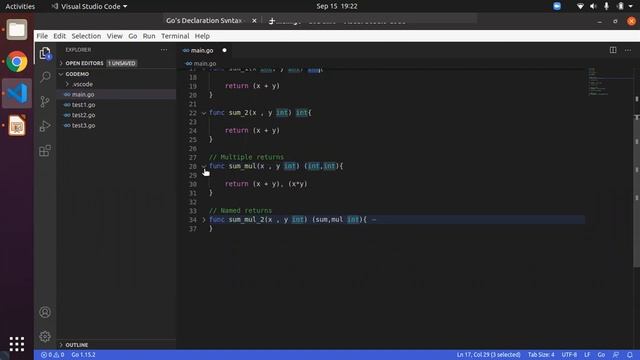
Task: Open Explorer panel Views and More Actions
Action: (164, 49)
